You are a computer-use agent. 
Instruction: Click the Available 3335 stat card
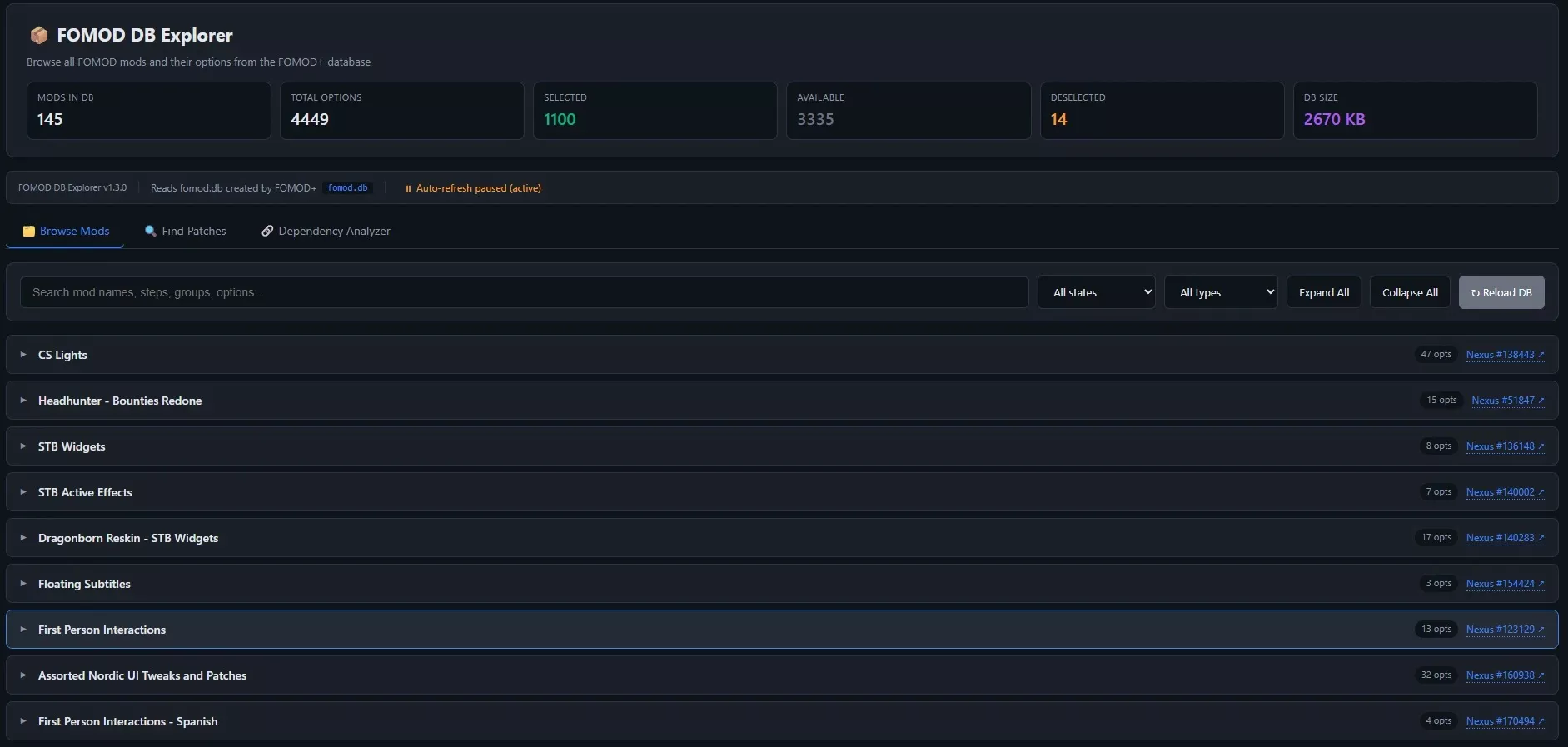click(x=908, y=111)
